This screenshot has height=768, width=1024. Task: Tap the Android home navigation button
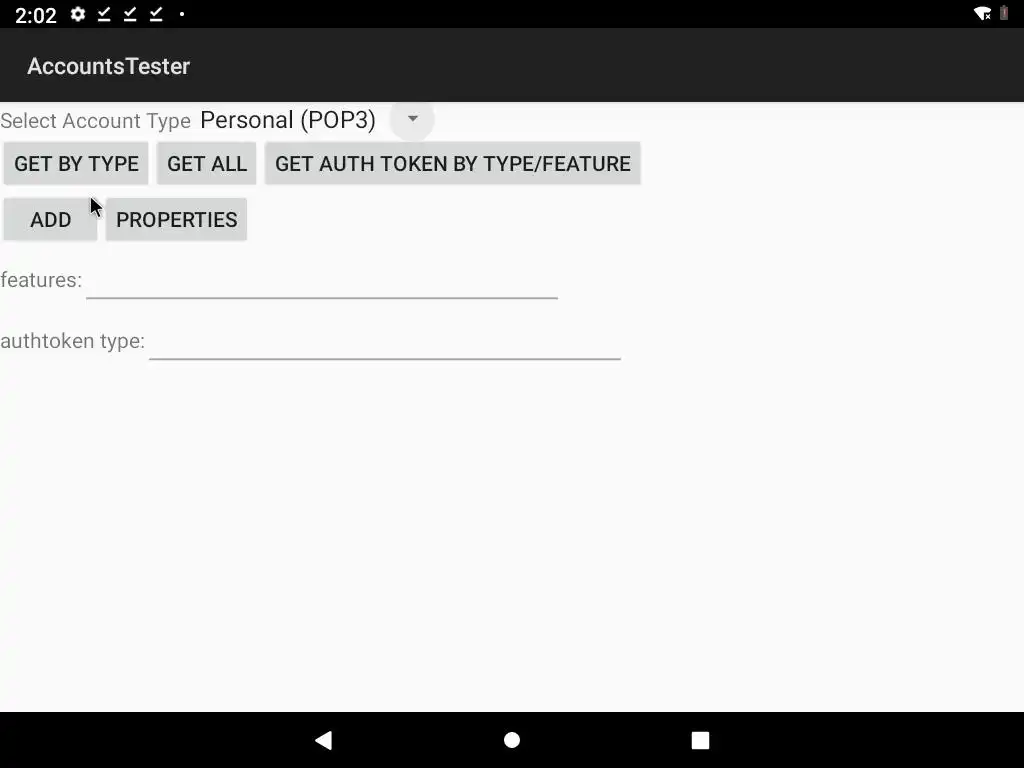pyautogui.click(x=512, y=740)
